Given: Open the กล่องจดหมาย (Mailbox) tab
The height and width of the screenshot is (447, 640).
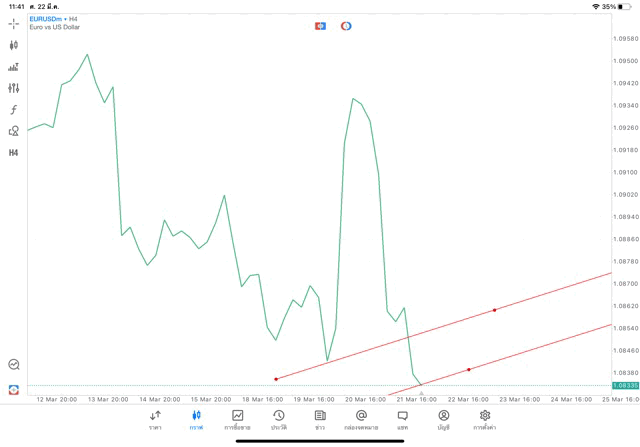Looking at the screenshot, I should pyautogui.click(x=361, y=420).
